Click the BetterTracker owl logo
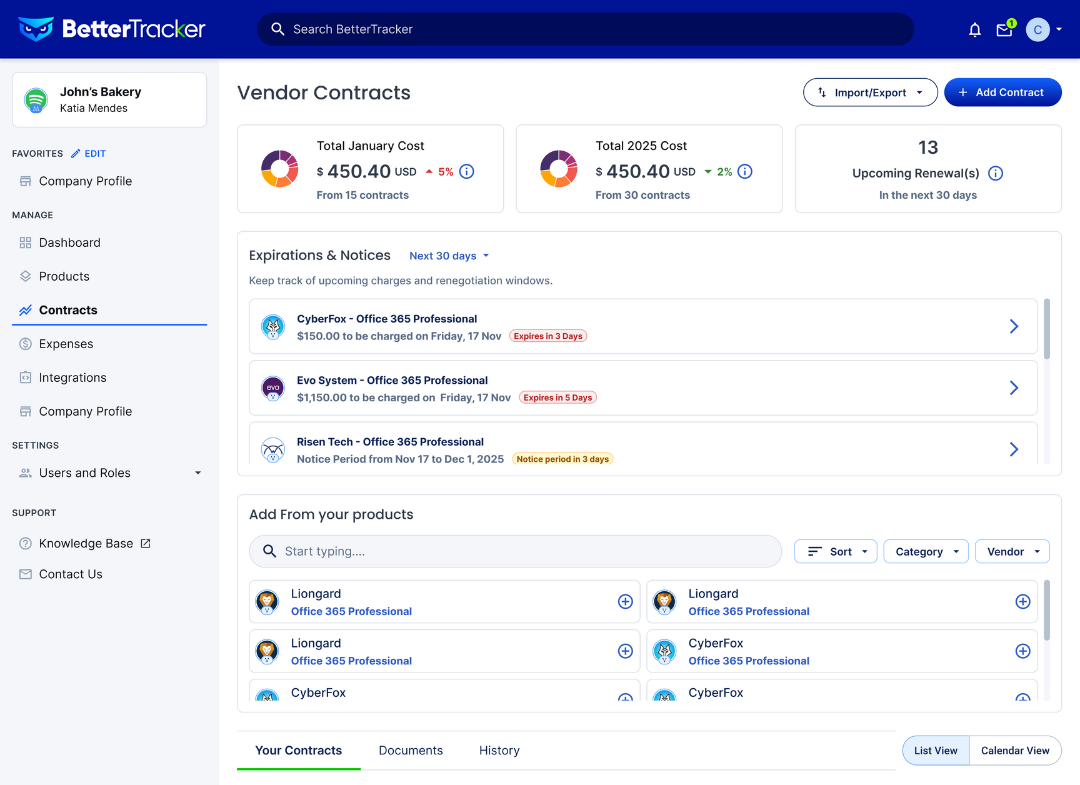 36,29
